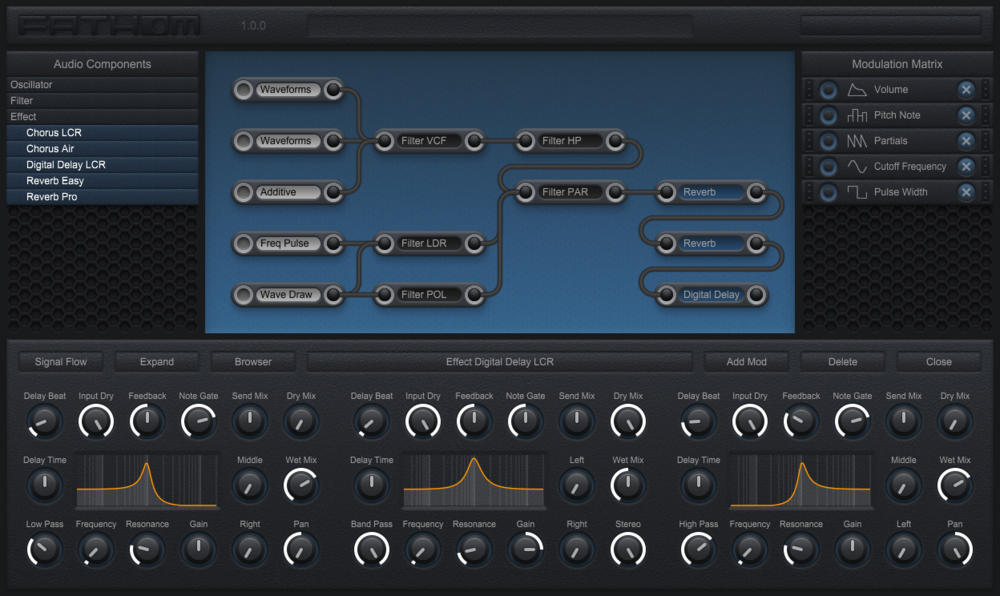Select Chorus Air effect
Screen dimensions: 1000x596
click(x=102, y=149)
